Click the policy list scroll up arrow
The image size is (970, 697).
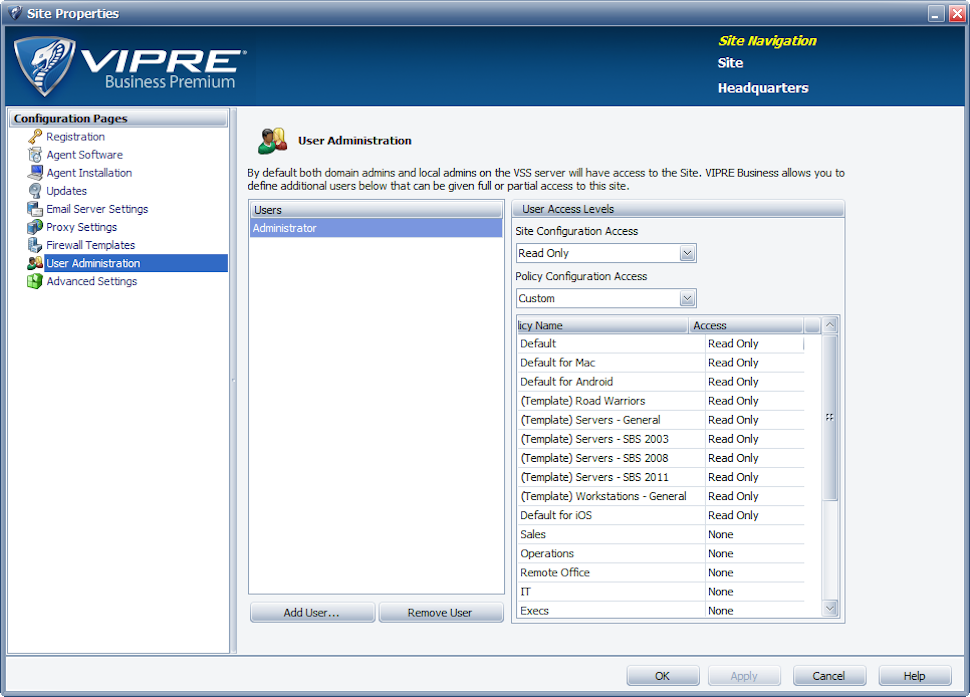click(x=830, y=325)
